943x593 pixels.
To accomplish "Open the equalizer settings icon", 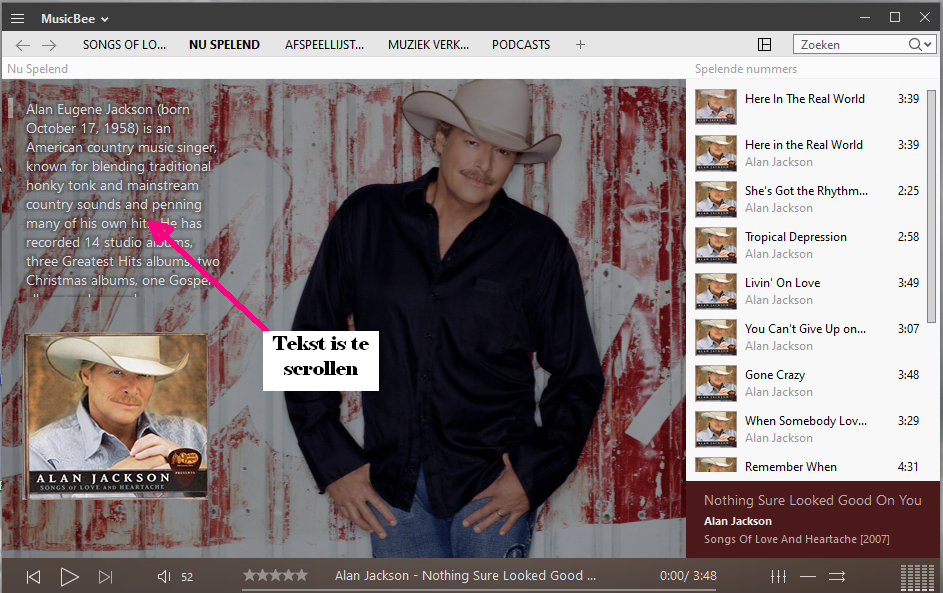I will [778, 577].
